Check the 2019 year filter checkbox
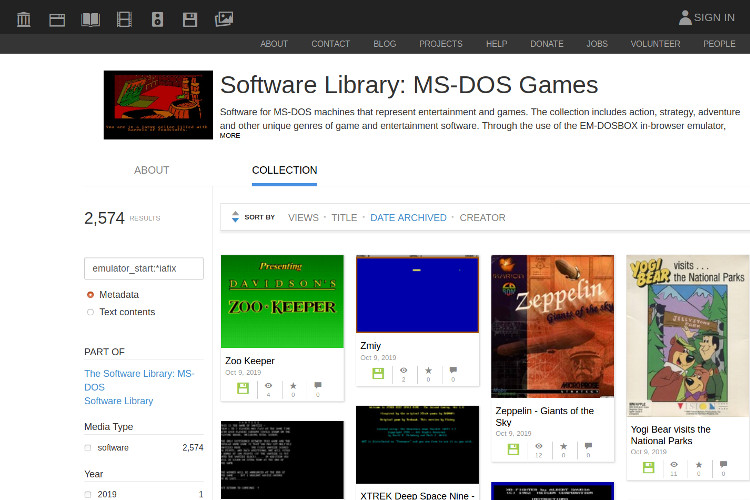750x500 pixels. 88,494
